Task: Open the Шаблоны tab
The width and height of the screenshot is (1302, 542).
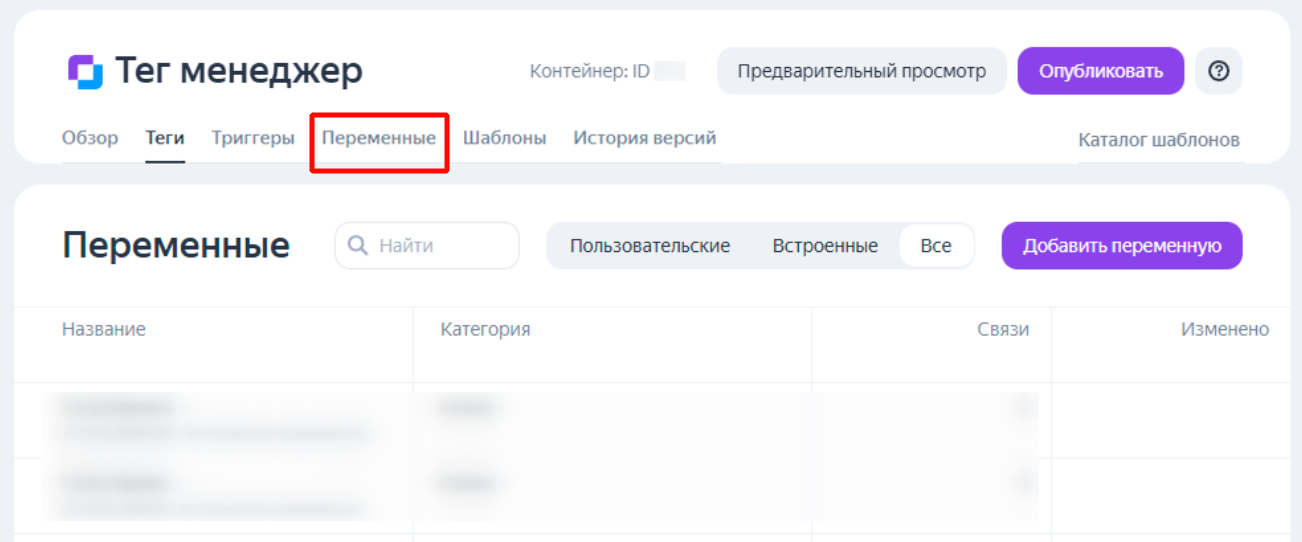Action: click(504, 138)
